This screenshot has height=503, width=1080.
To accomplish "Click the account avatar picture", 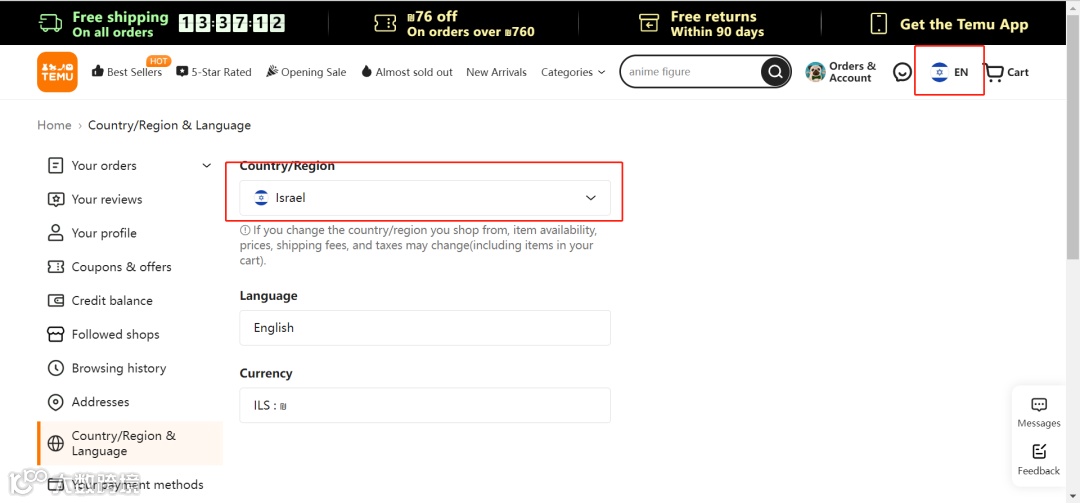I will point(816,72).
